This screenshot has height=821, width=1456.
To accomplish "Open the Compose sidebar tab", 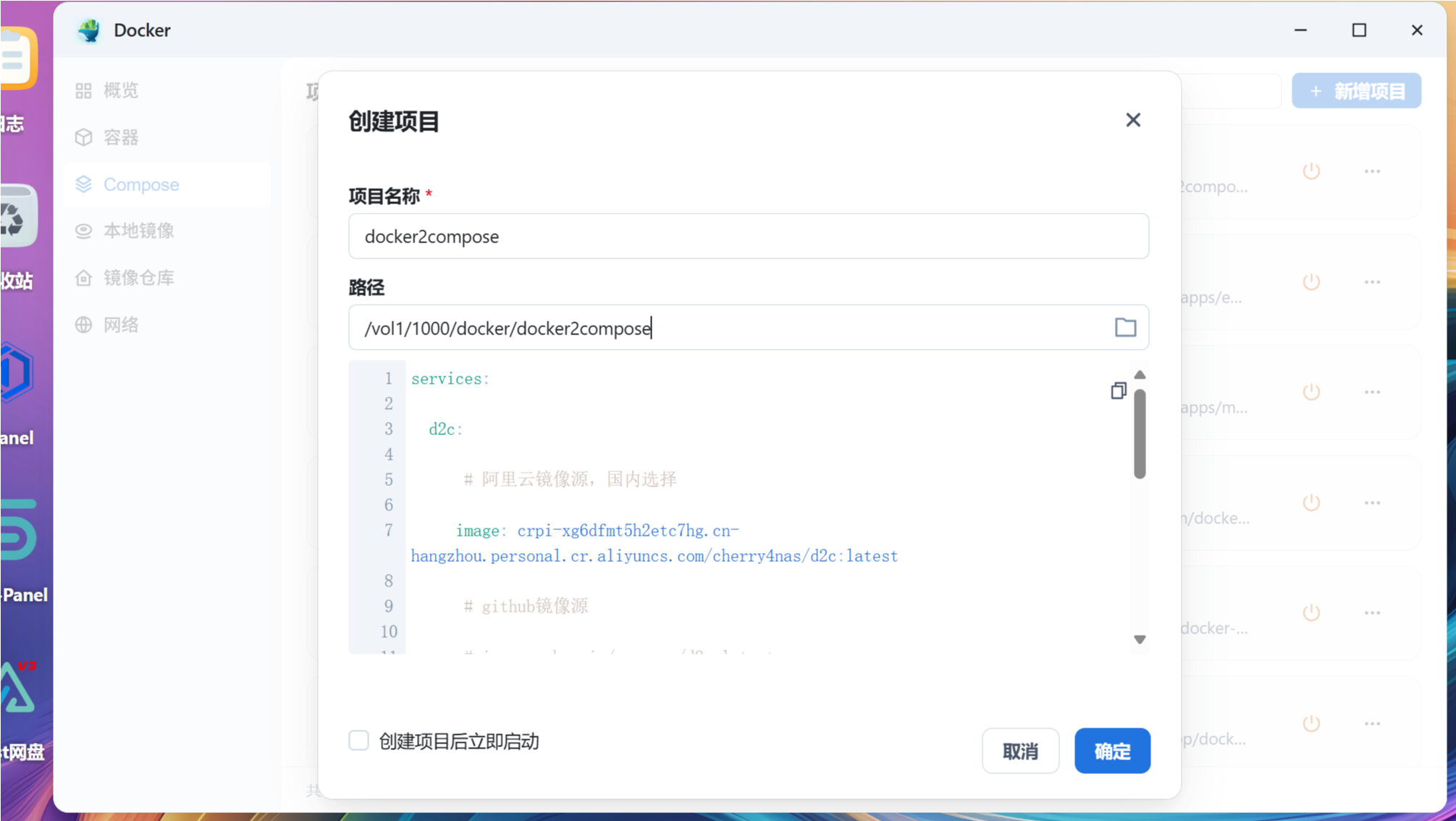I will click(141, 185).
